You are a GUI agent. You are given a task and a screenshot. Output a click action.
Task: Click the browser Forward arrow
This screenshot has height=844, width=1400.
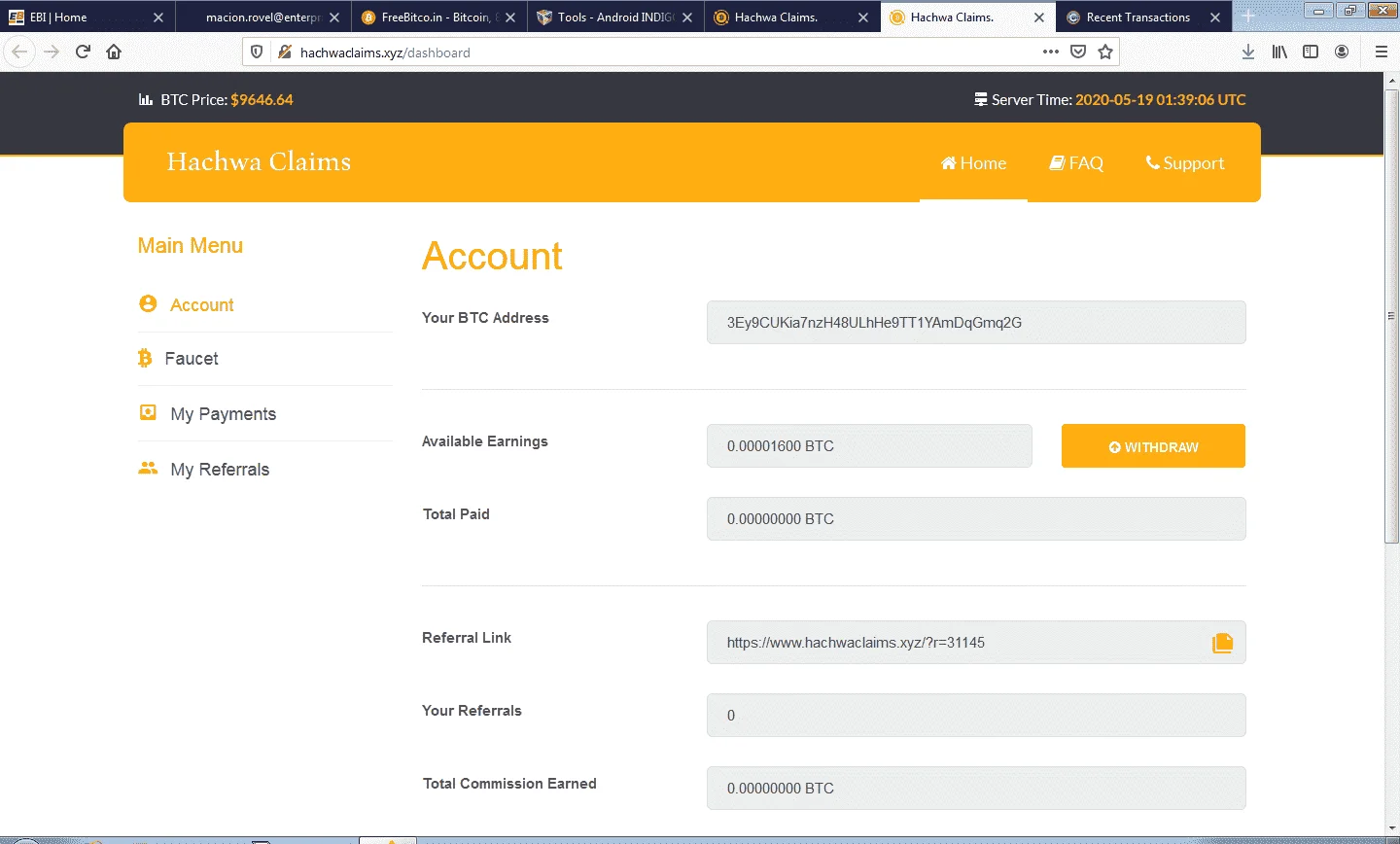(52, 53)
